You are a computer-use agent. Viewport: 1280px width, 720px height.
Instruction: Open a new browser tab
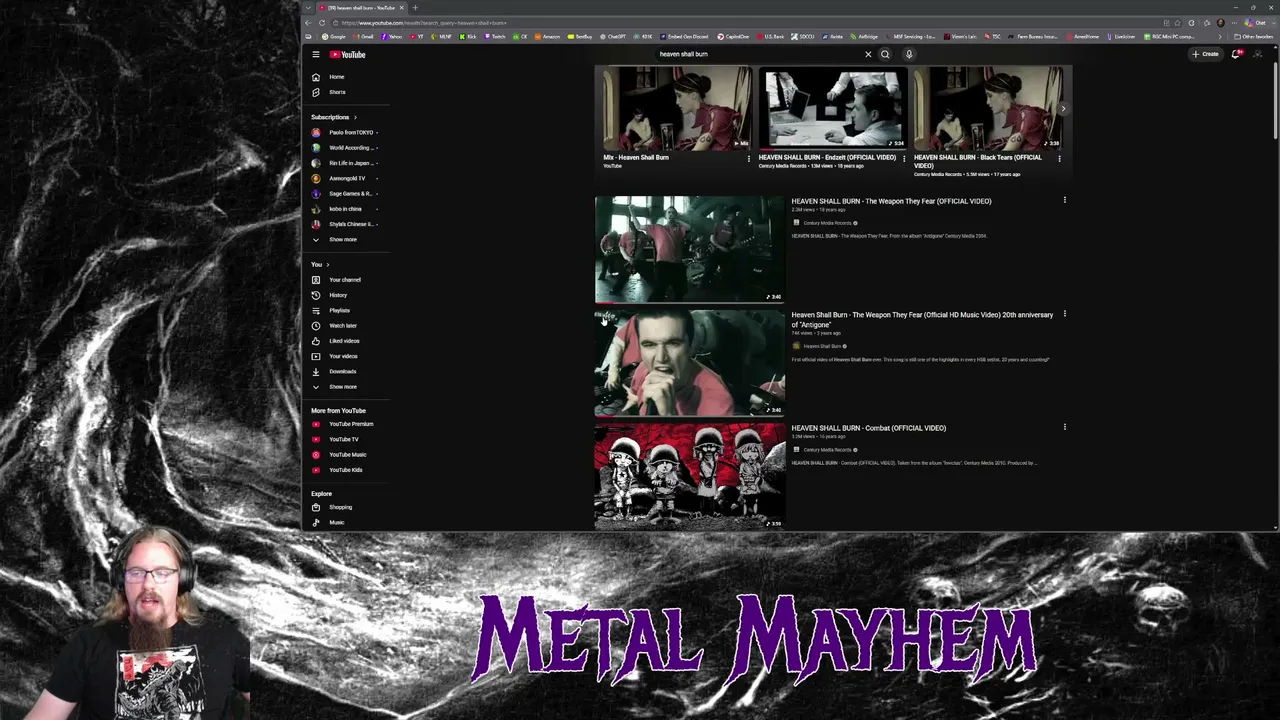[415, 8]
